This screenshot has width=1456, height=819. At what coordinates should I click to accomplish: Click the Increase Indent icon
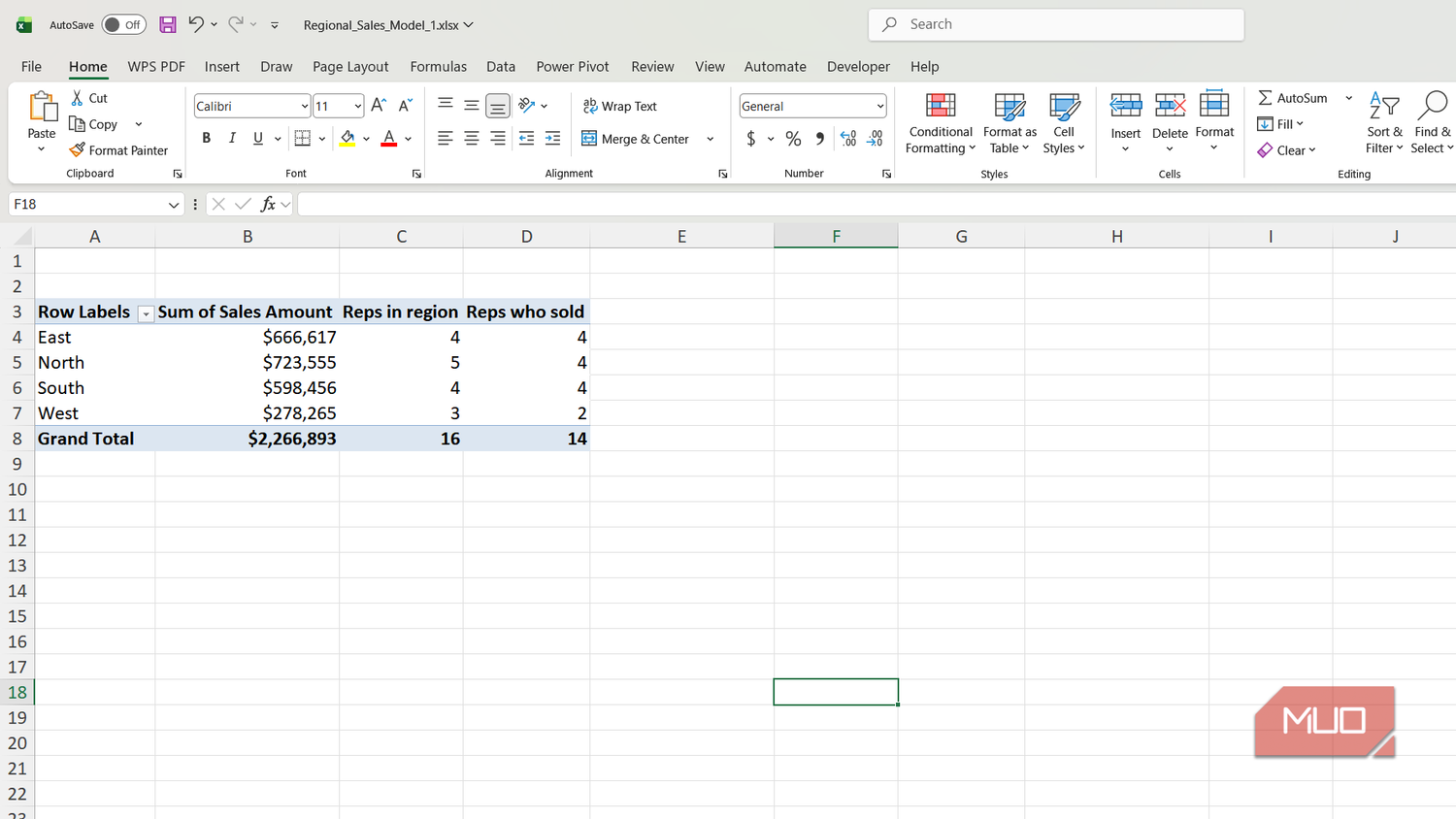click(553, 139)
